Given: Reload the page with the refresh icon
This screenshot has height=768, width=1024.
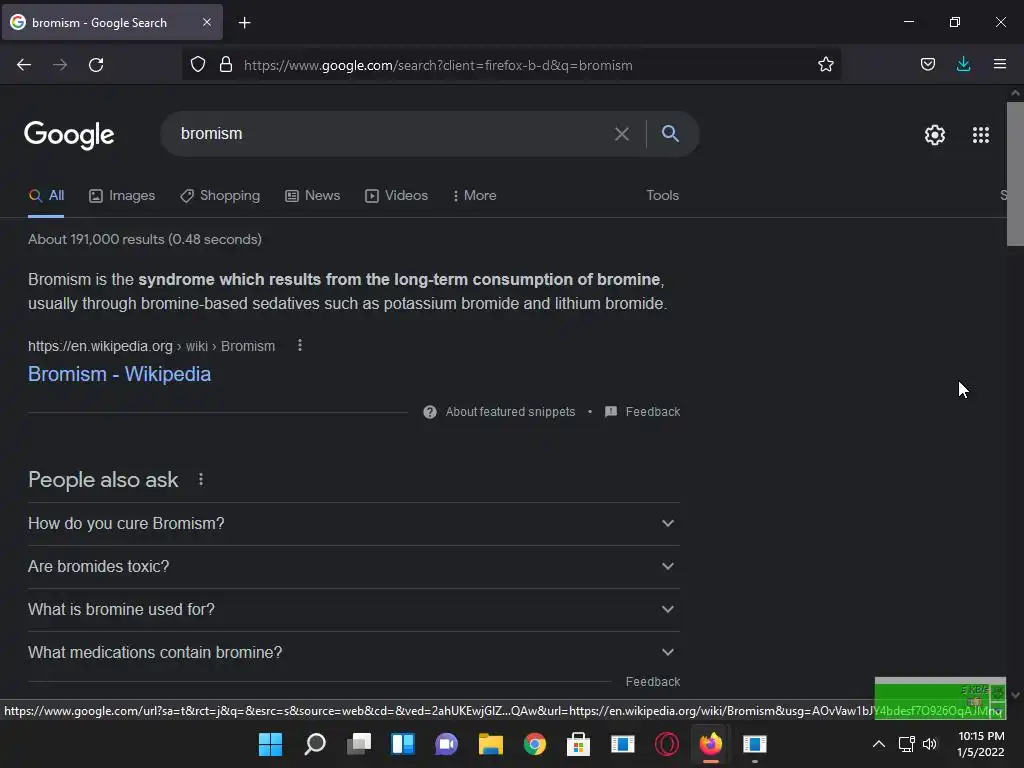Looking at the screenshot, I should pos(96,65).
